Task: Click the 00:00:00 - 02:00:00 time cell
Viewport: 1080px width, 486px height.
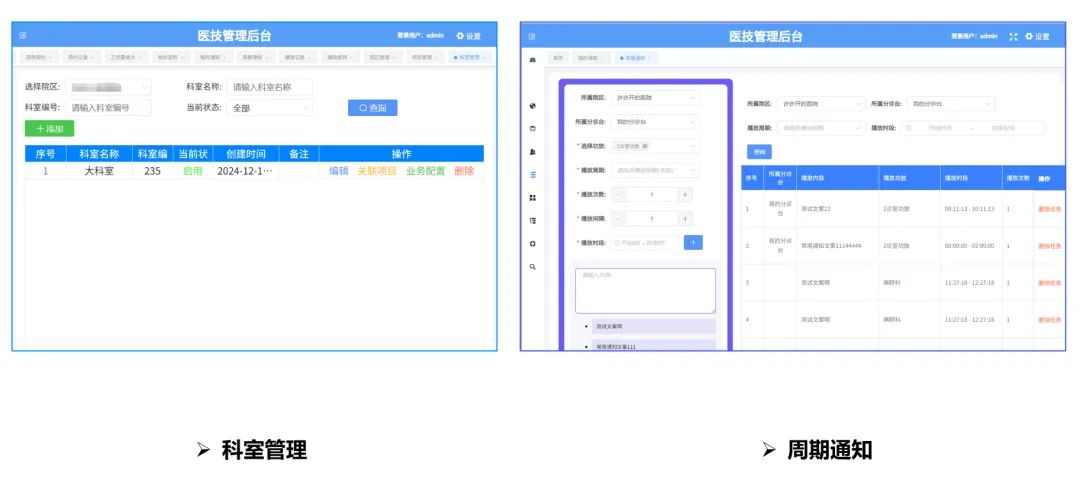Action: (969, 246)
